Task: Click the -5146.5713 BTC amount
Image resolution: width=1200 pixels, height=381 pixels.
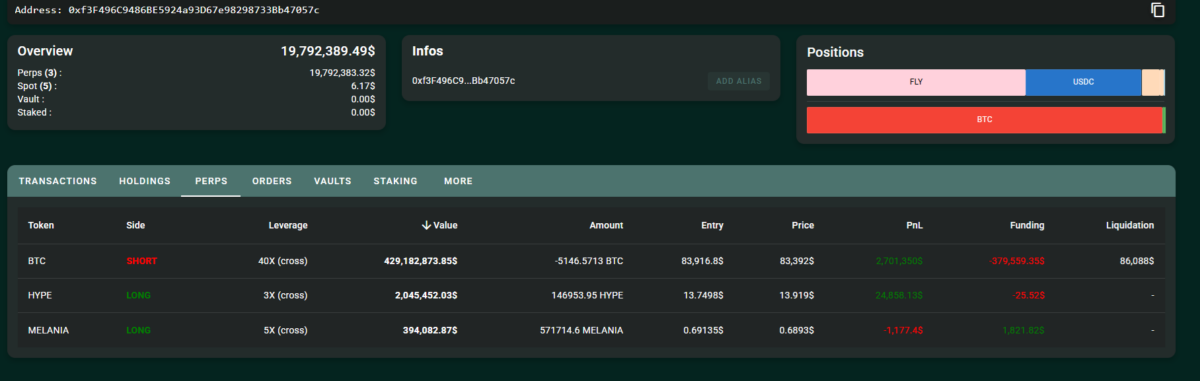Action: click(589, 261)
